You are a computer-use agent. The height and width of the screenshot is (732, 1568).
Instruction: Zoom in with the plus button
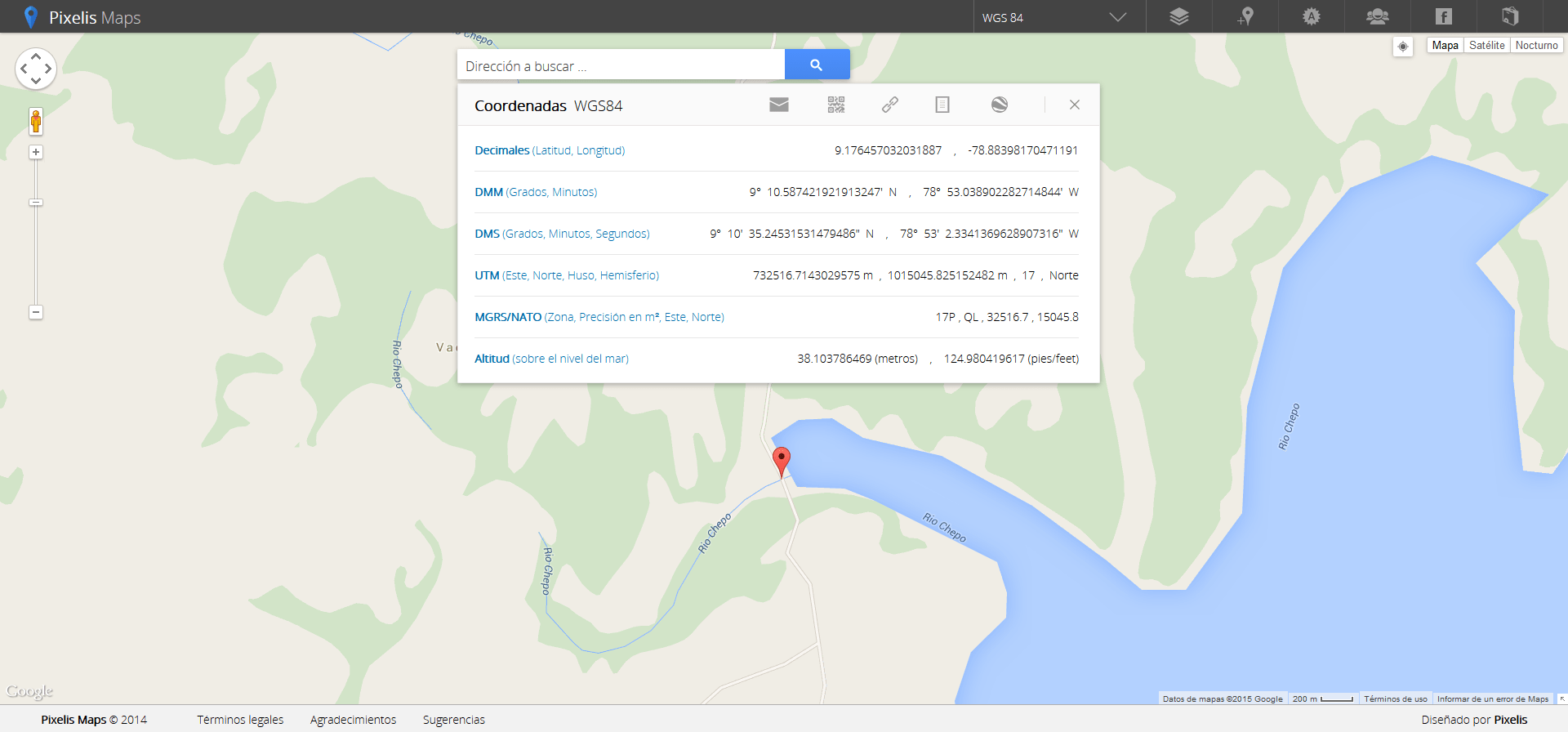point(36,152)
